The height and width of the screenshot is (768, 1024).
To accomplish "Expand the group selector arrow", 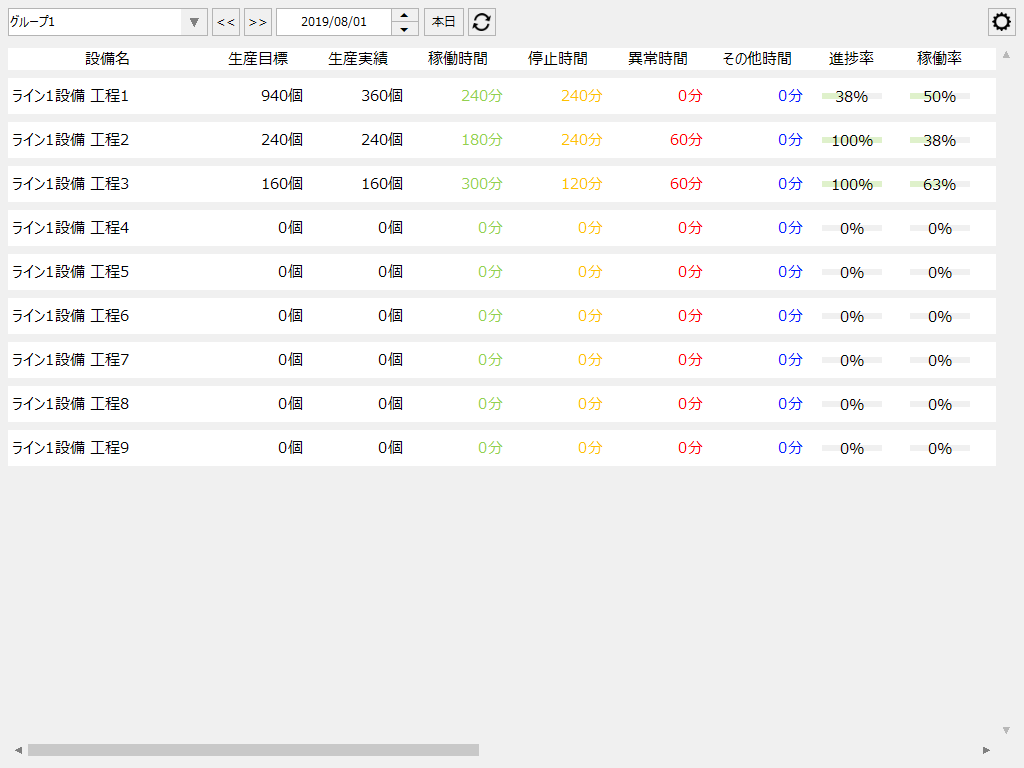I will [x=193, y=21].
